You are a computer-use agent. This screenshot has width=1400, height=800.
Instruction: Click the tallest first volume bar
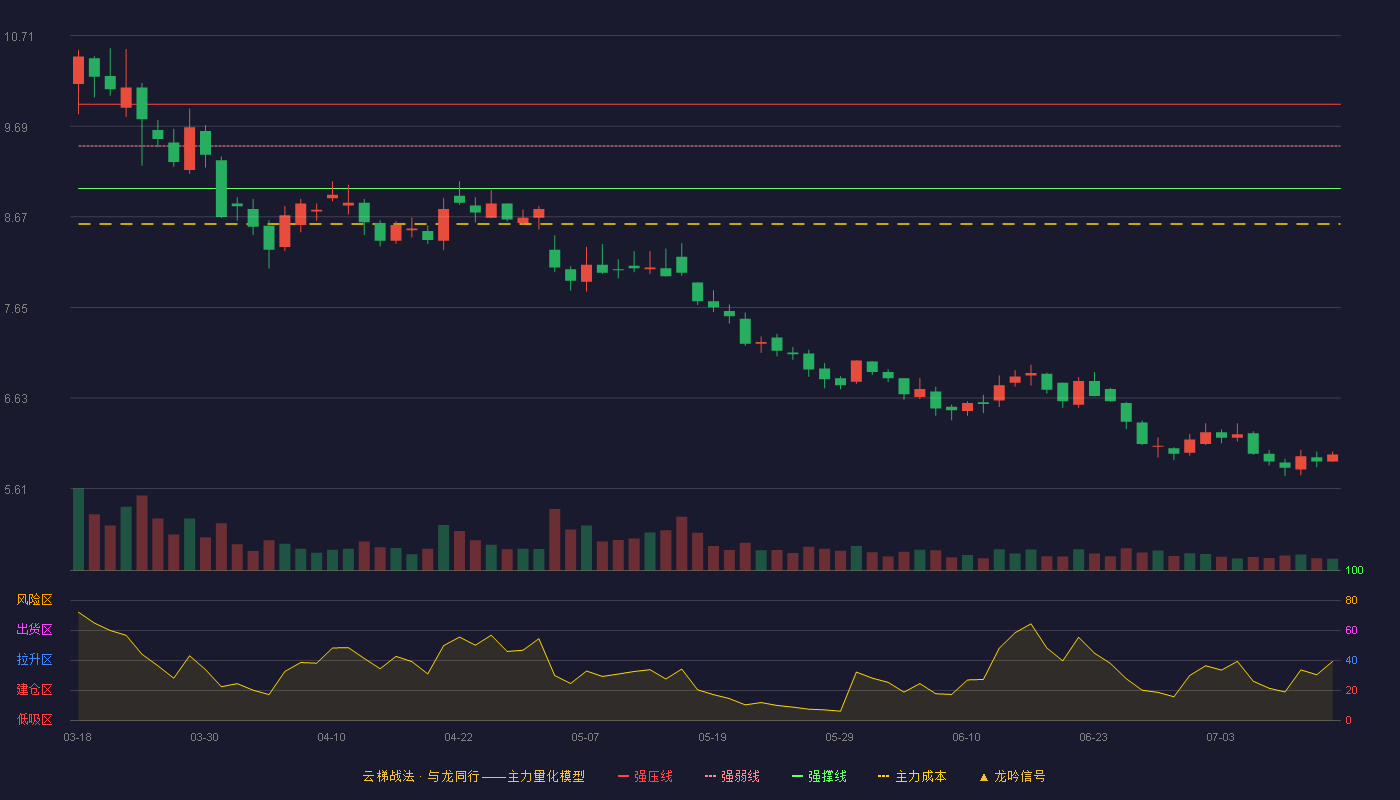coord(78,529)
